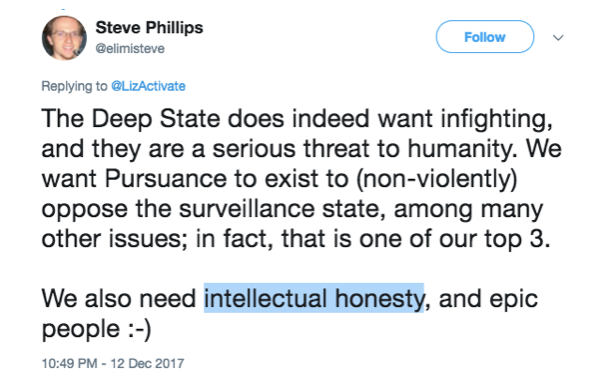Click the Steve Phillips display name

[x=149, y=28]
